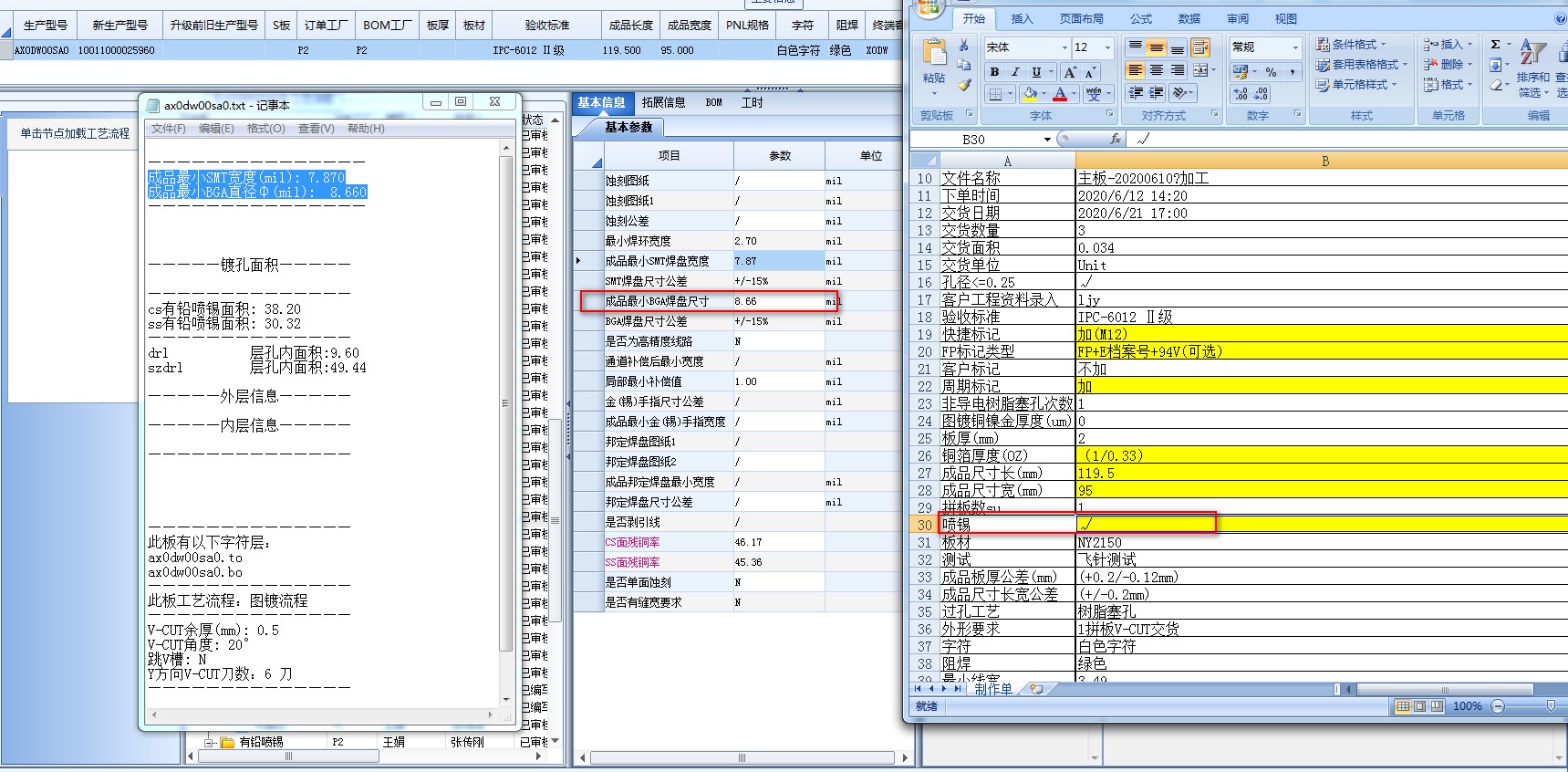Insert function using fx button
The image size is (1568, 772).
click(x=1116, y=139)
